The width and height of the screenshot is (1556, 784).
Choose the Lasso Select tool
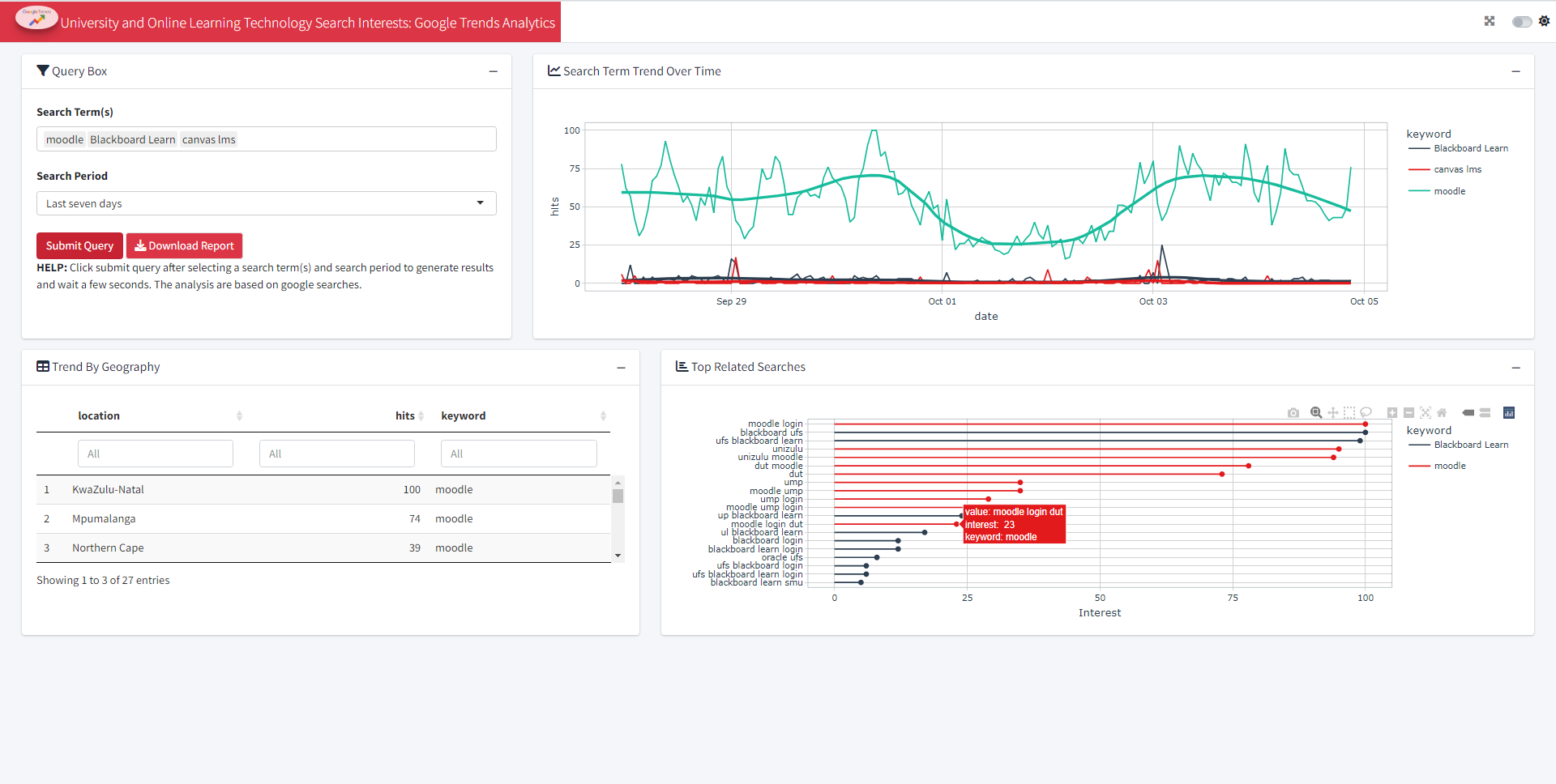[x=1366, y=413]
